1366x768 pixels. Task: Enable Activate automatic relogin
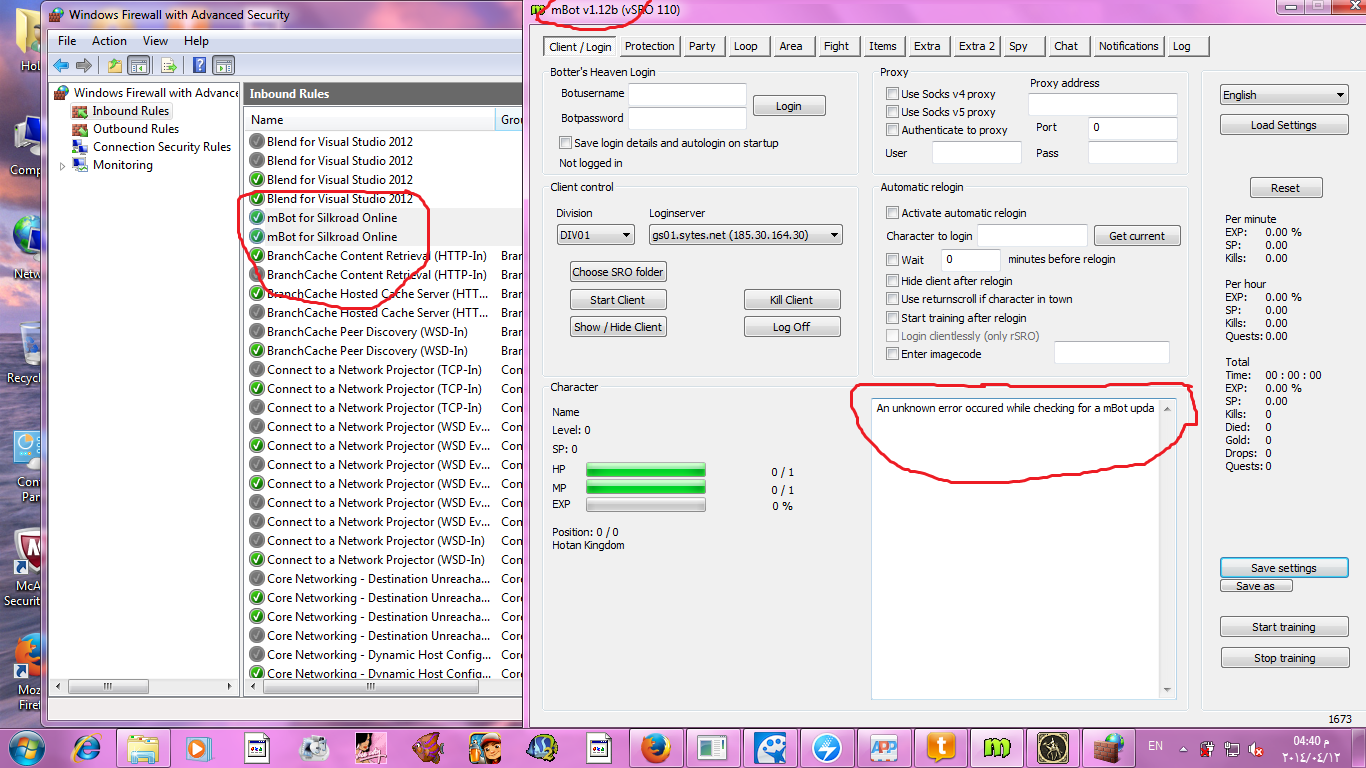pyautogui.click(x=892, y=213)
